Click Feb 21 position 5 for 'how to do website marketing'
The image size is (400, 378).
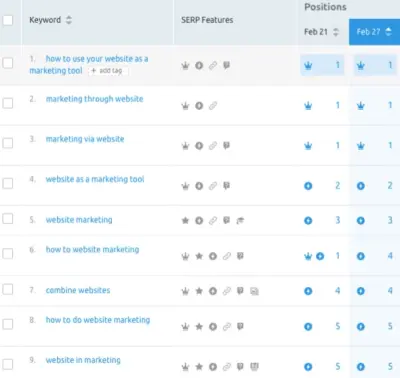pos(338,326)
